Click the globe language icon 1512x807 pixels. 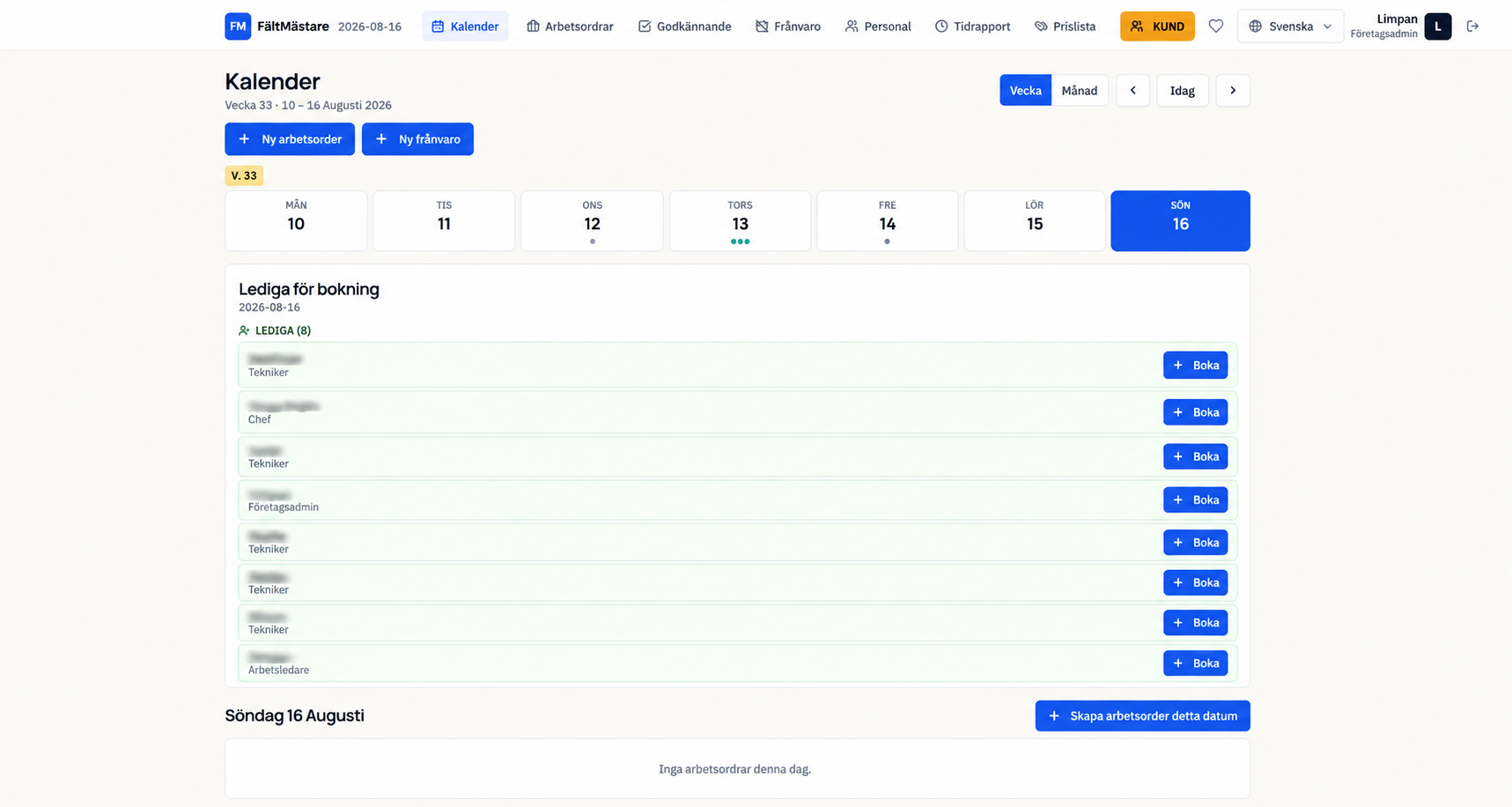click(1255, 26)
